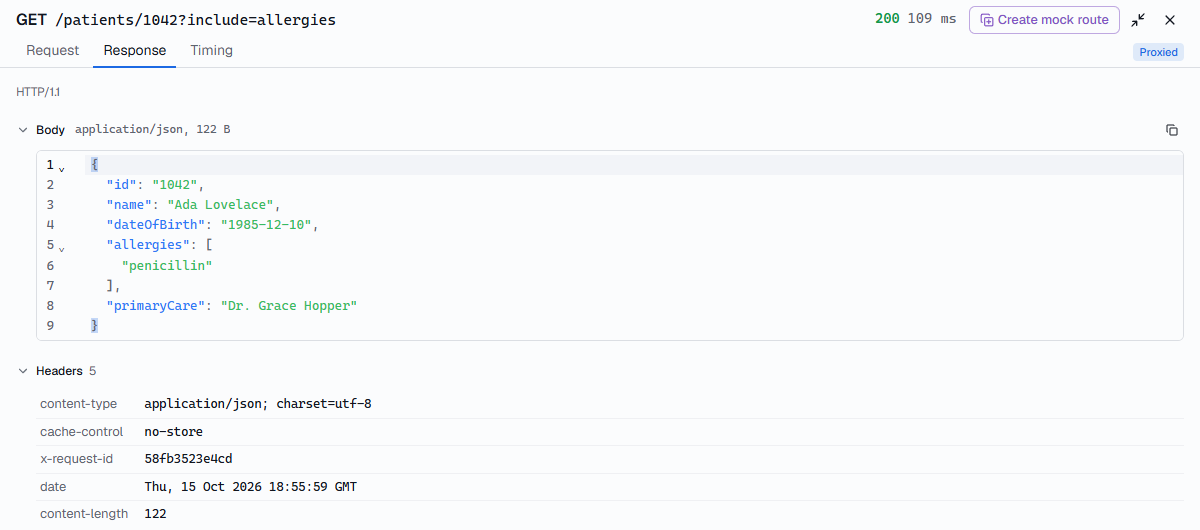
Task: Collapse the detail panel with arrows icon
Action: 1139,20
